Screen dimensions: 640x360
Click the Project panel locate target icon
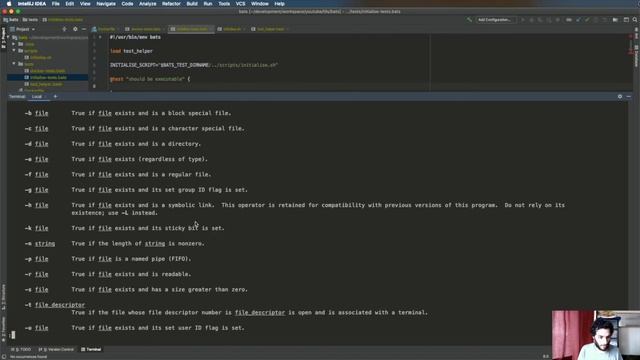64,29
